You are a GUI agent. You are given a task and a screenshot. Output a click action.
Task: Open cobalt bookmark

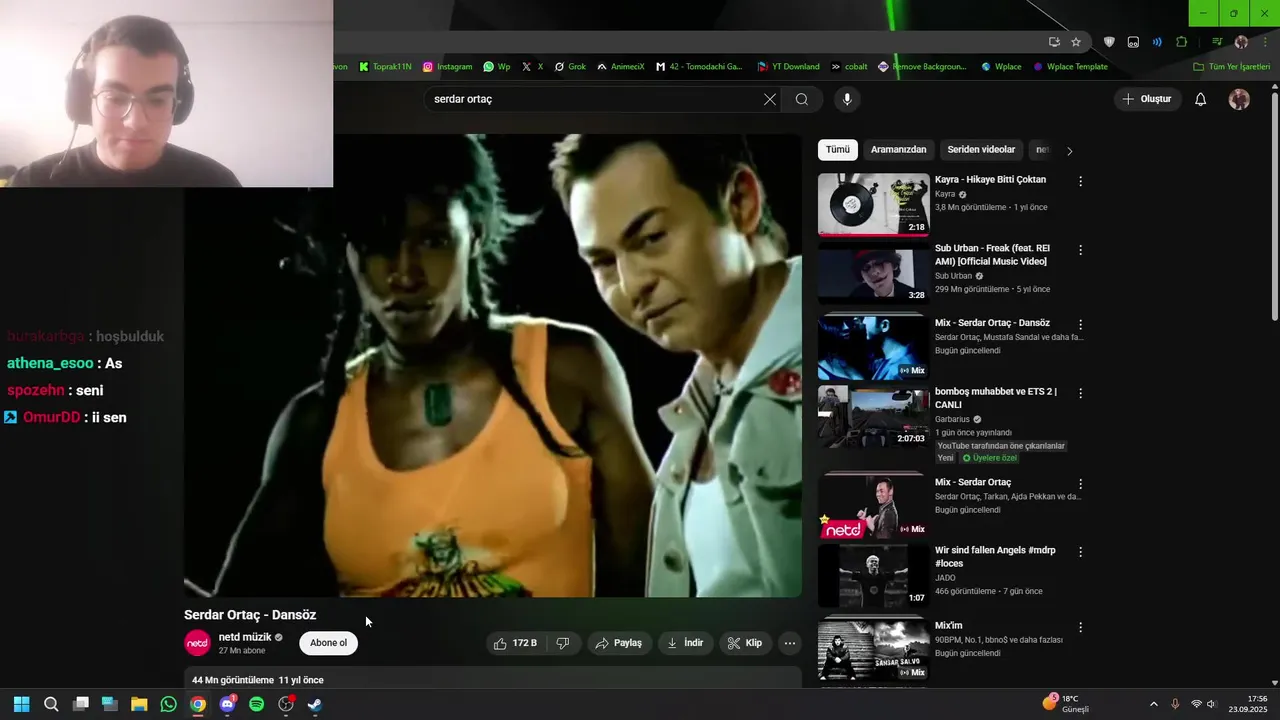(849, 67)
